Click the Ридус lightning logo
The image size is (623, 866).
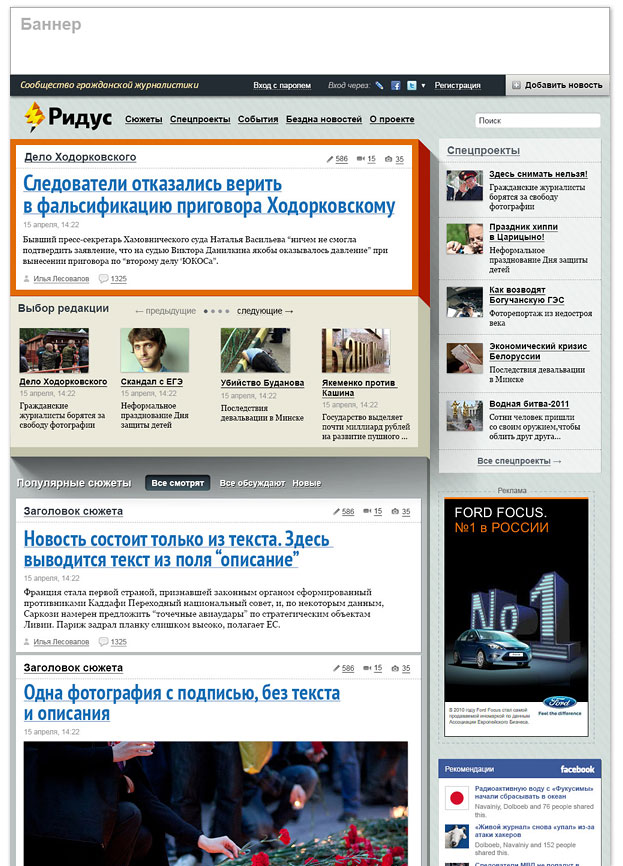point(35,118)
